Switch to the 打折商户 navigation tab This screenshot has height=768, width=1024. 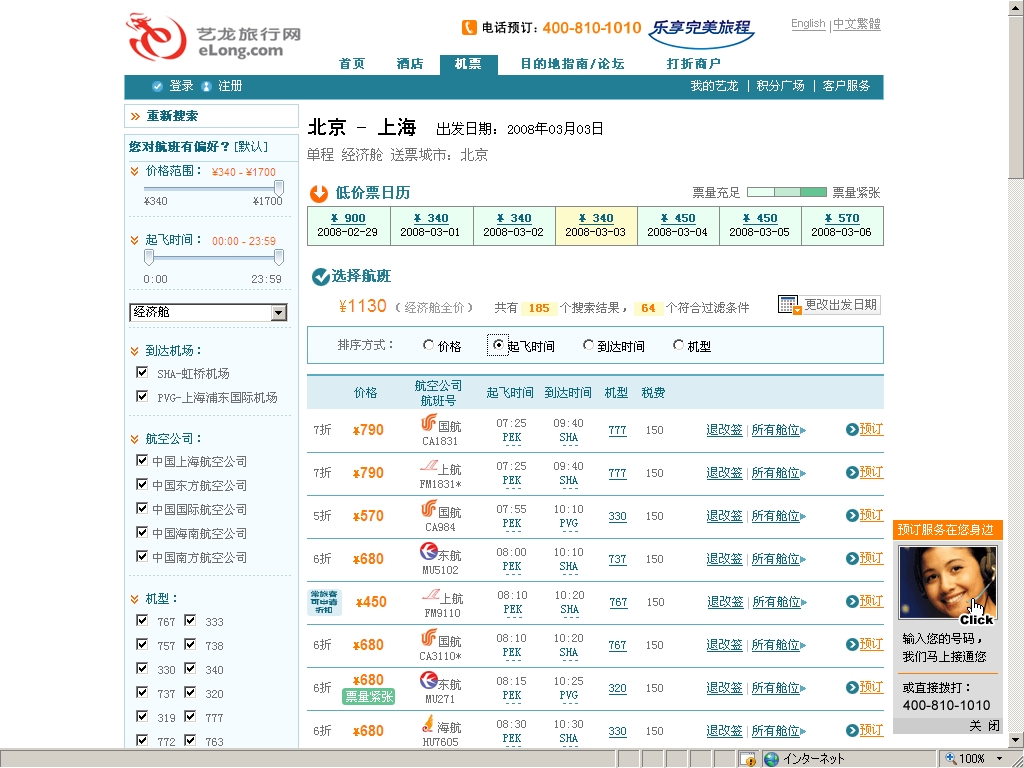[694, 64]
